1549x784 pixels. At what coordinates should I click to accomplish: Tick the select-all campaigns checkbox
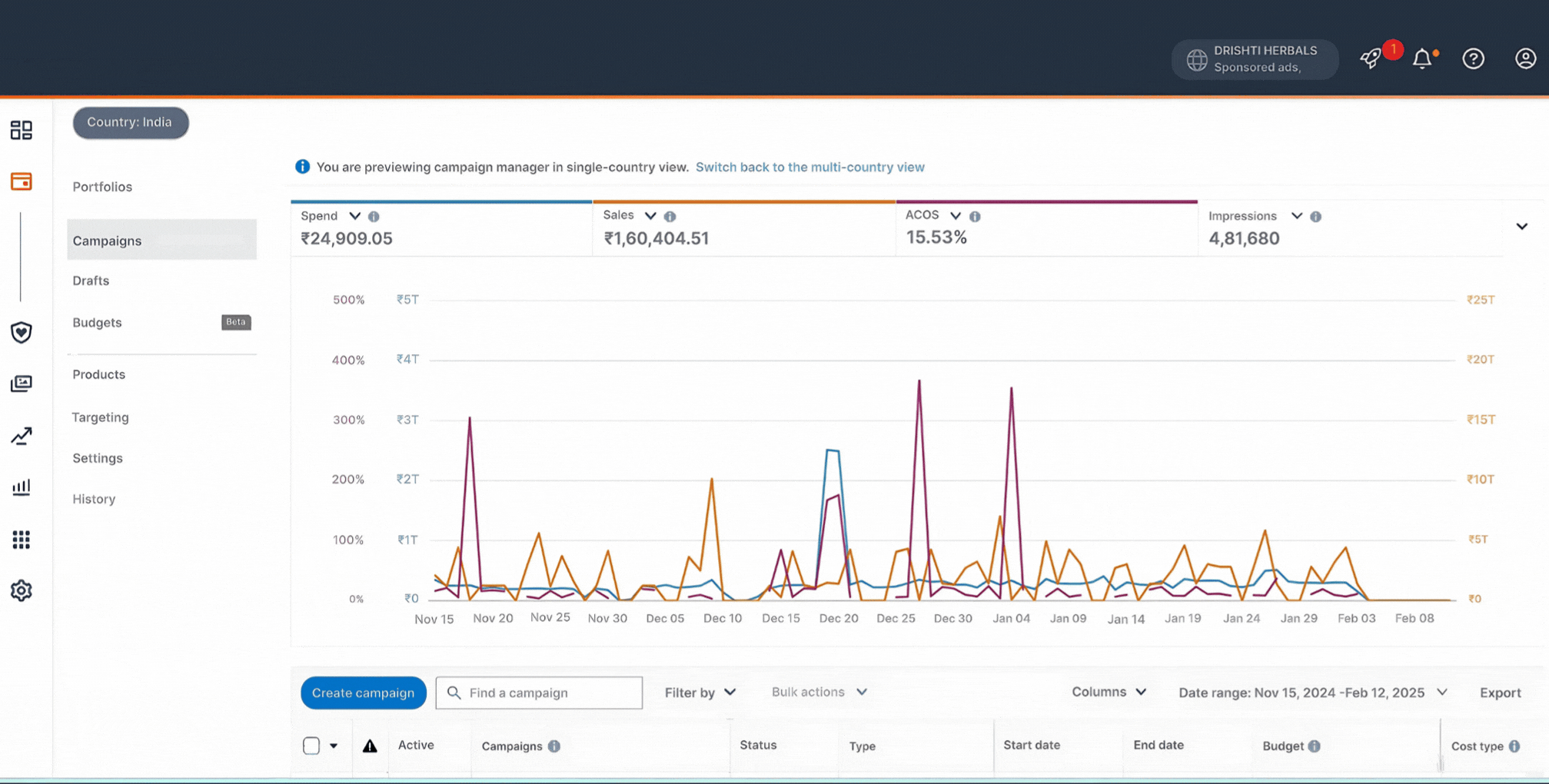pos(311,746)
